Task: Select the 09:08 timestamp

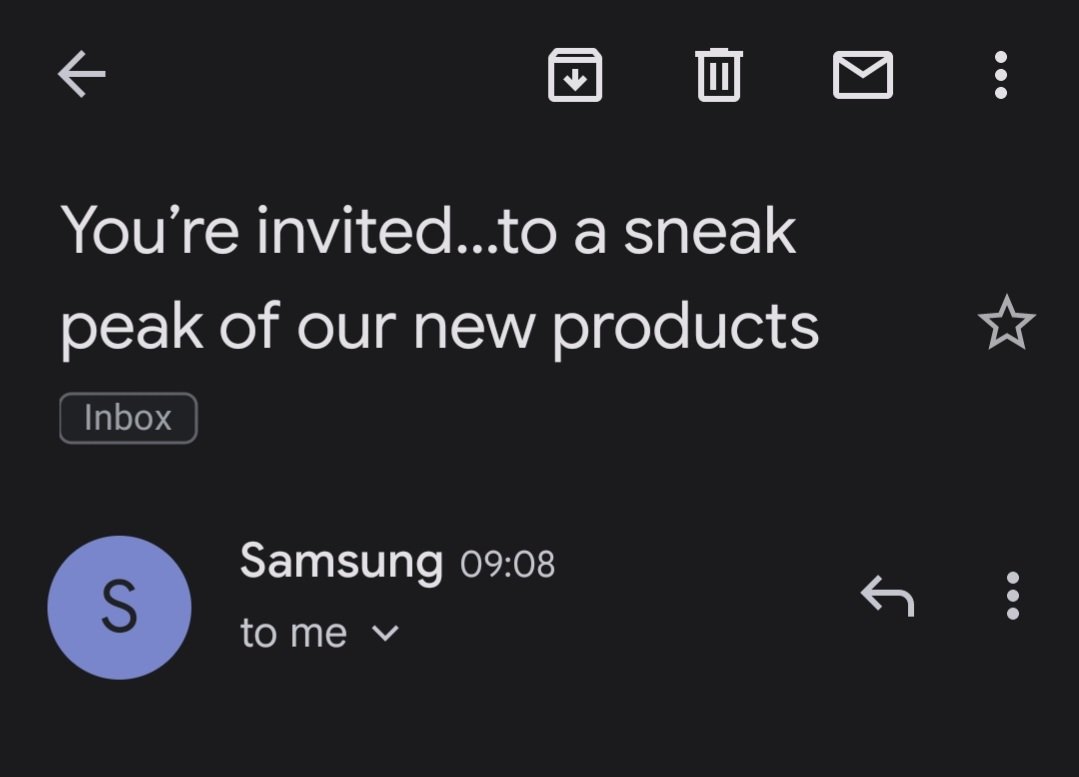Action: [x=507, y=564]
